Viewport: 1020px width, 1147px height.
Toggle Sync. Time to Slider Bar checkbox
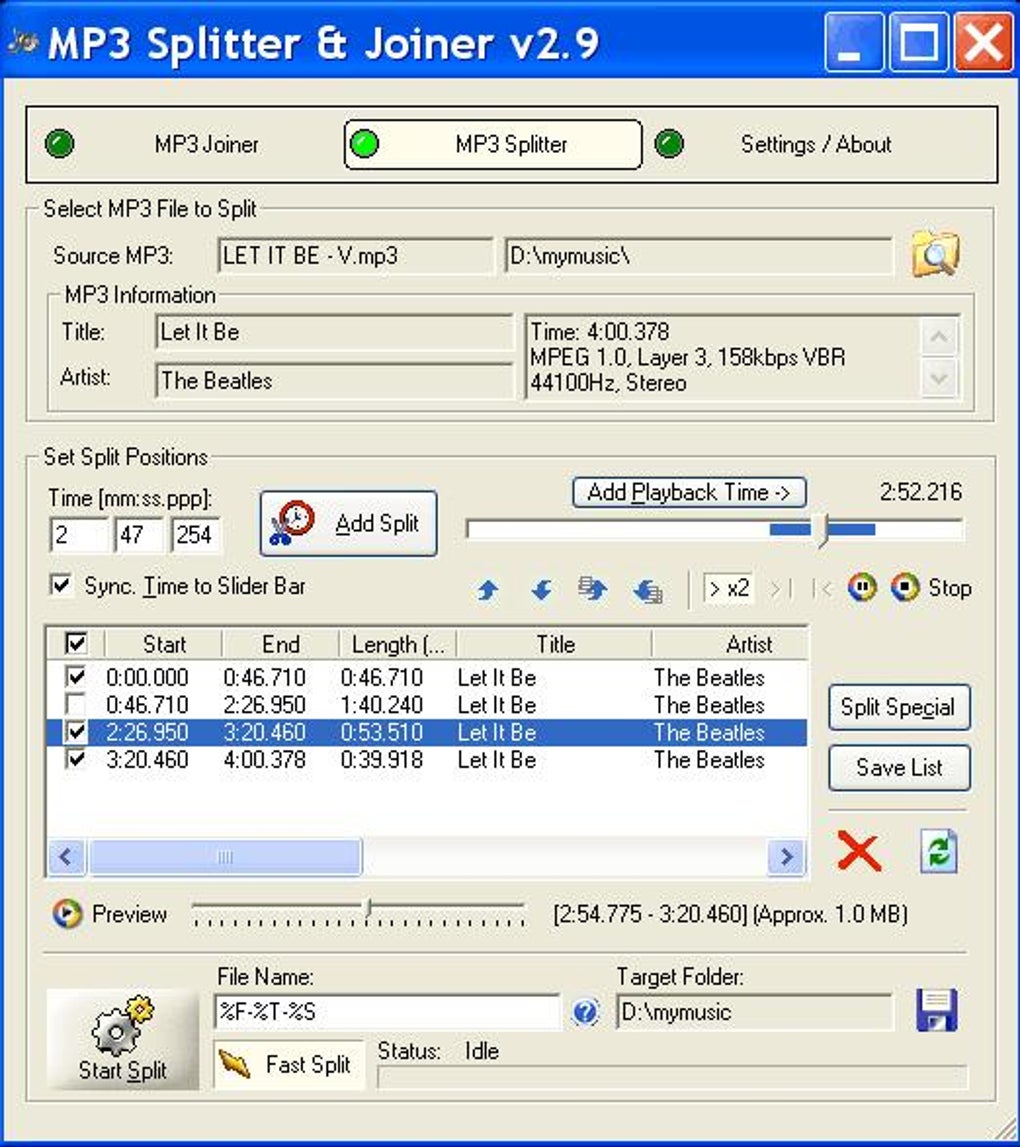coord(61,585)
